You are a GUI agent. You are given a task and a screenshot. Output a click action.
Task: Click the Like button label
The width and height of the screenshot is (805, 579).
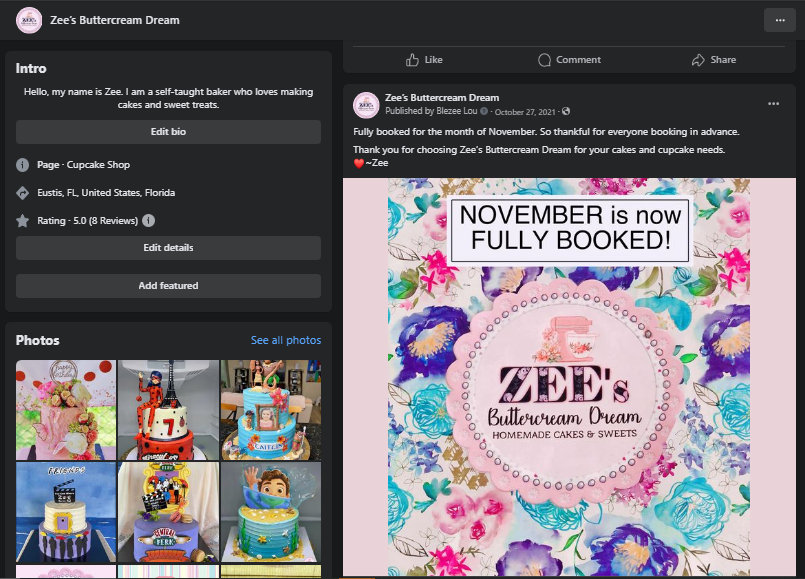(433, 60)
